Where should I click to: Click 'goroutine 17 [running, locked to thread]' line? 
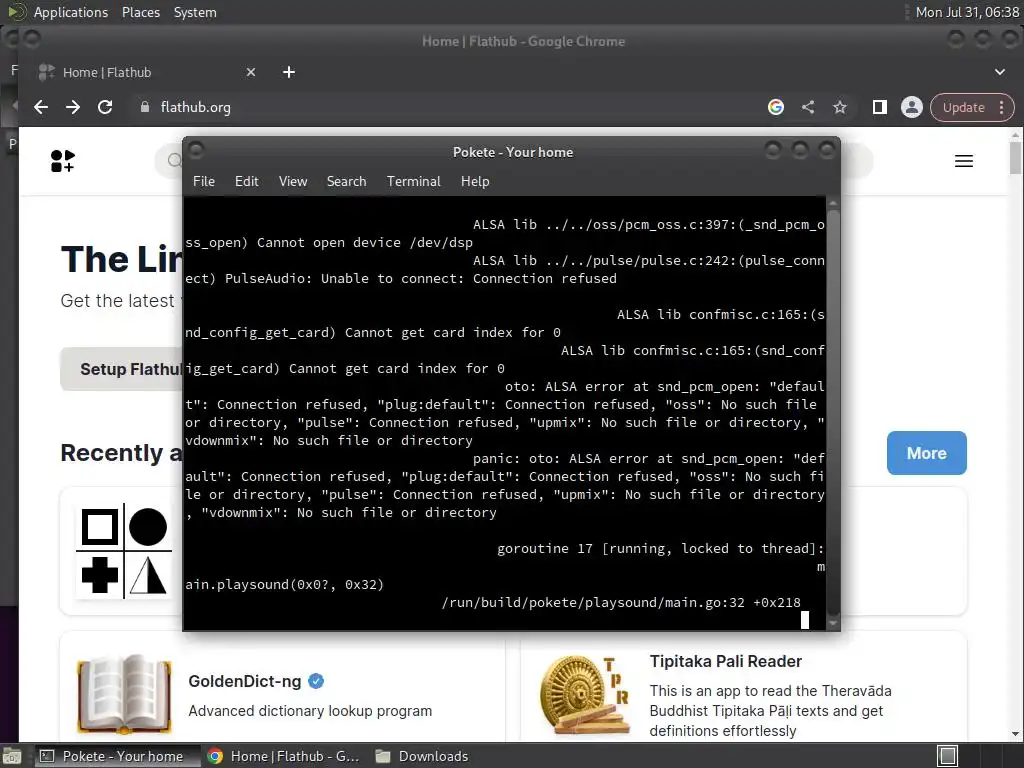tap(660, 549)
